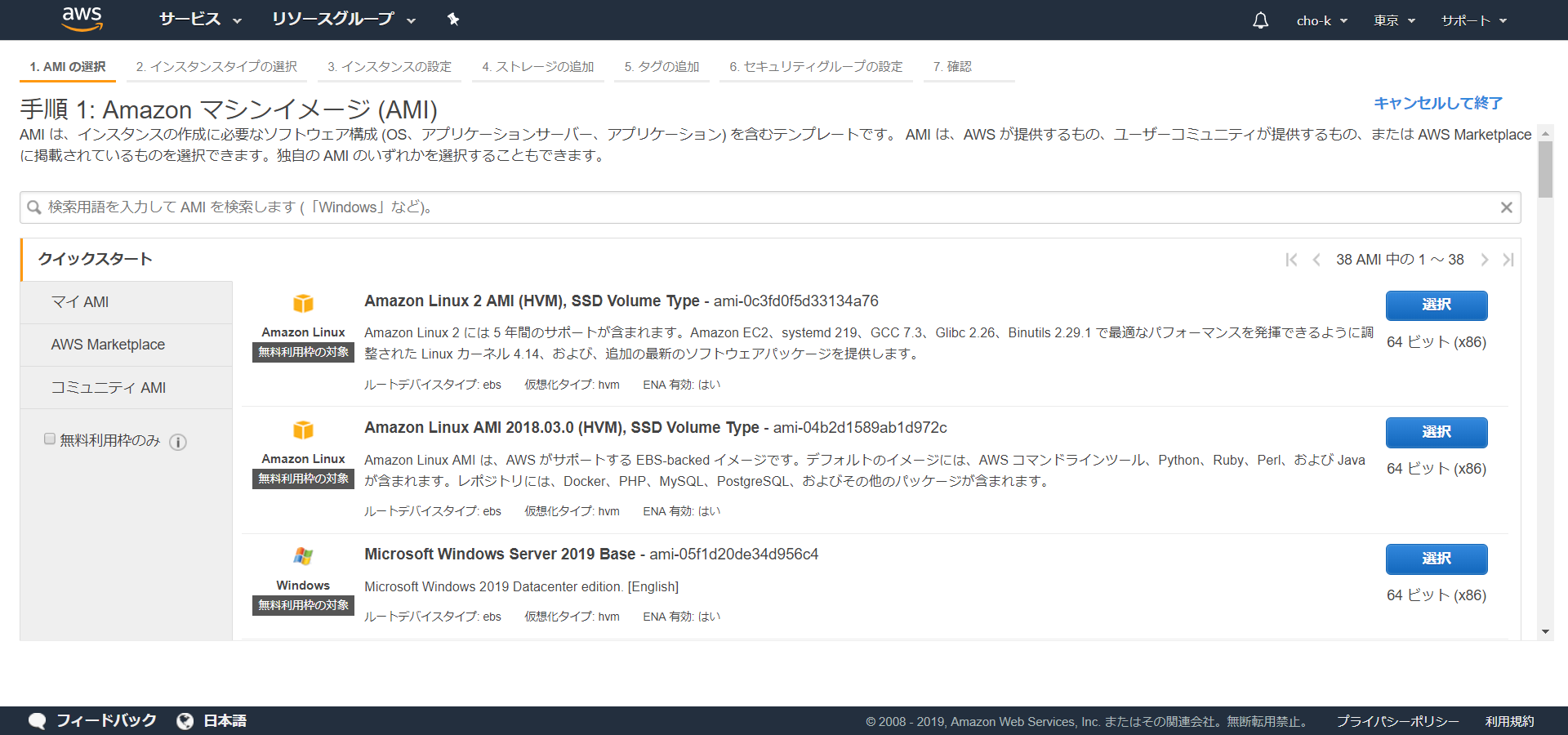Click 選択 for Amazon Linux 2 AMI
Screen dimensions: 1568x735
pos(1437,305)
